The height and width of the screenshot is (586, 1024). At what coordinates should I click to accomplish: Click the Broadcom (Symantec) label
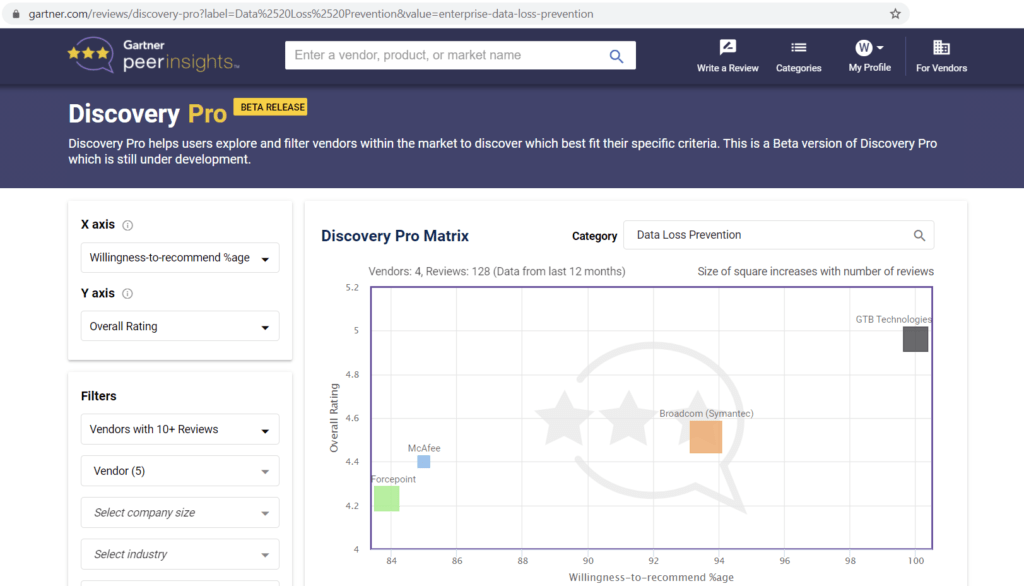(x=706, y=414)
